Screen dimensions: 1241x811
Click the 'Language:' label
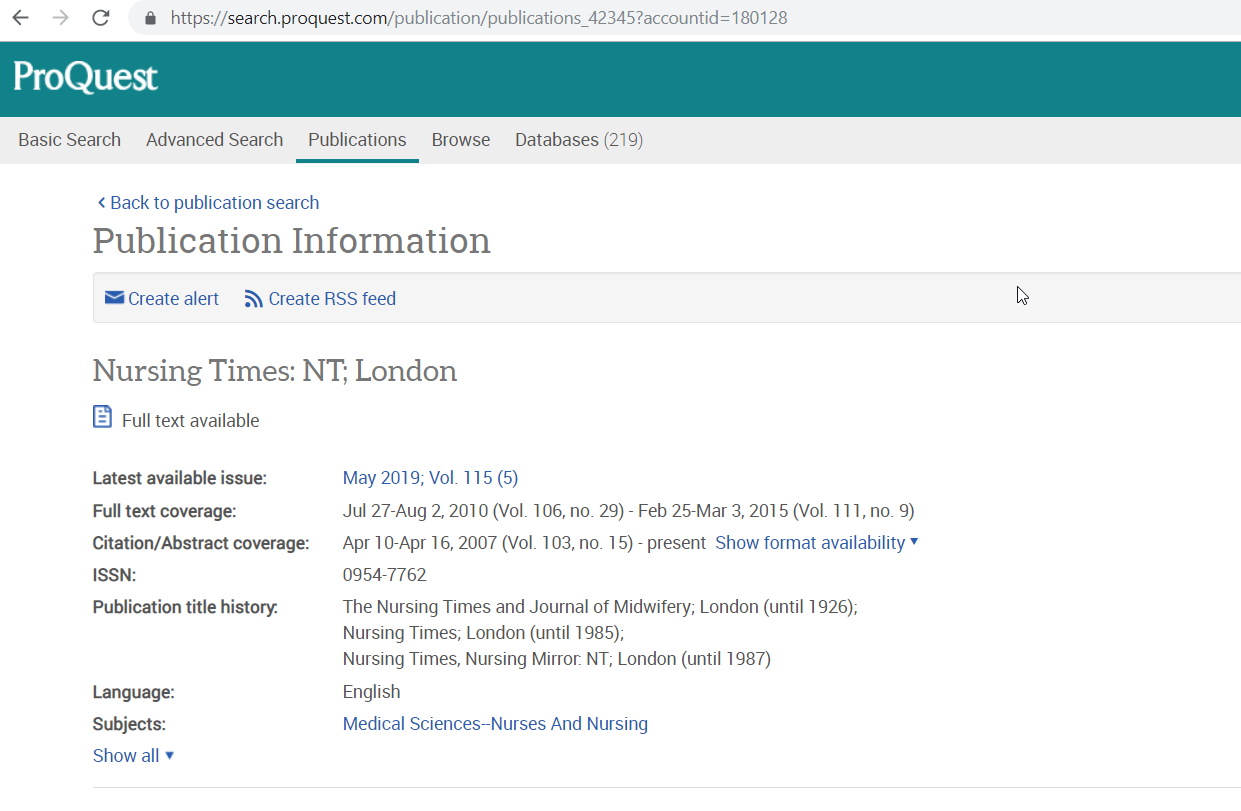coord(134,692)
